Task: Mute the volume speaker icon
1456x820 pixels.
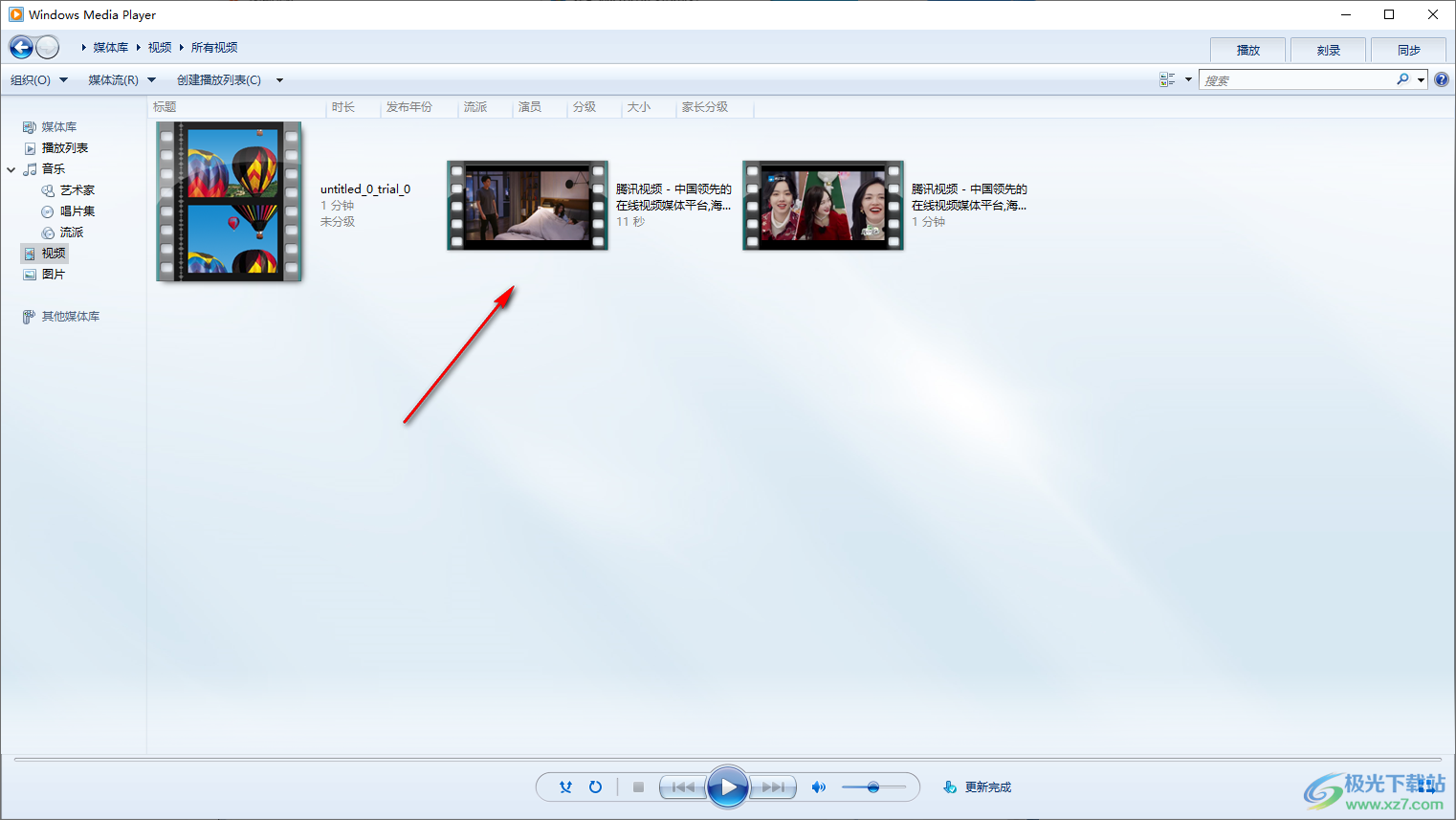Action: click(x=818, y=787)
